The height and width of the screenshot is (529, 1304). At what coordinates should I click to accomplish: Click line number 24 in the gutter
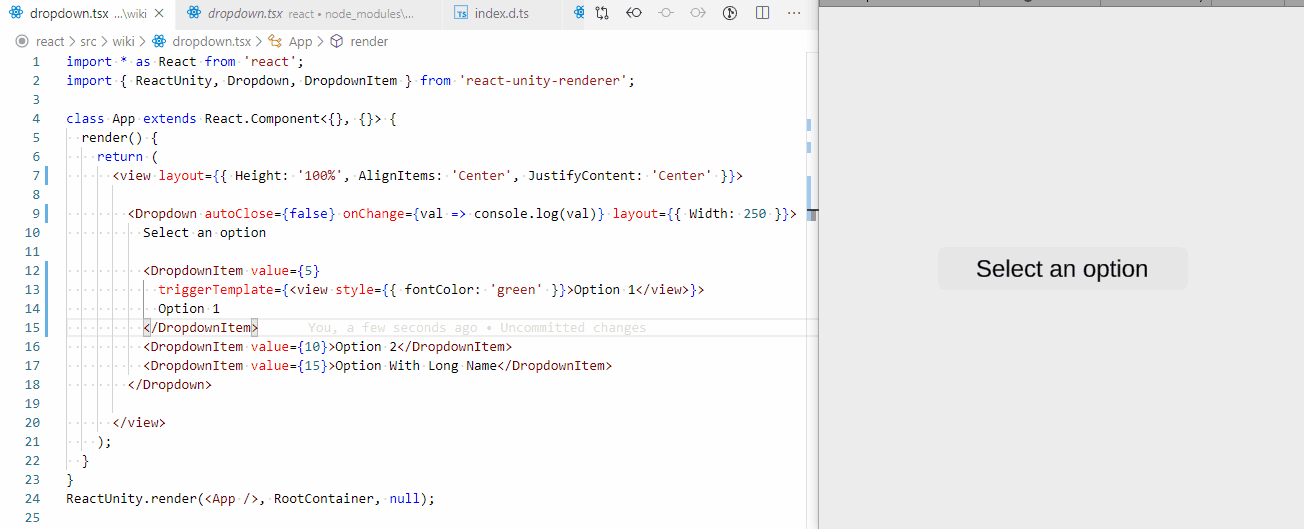pyautogui.click(x=32, y=499)
